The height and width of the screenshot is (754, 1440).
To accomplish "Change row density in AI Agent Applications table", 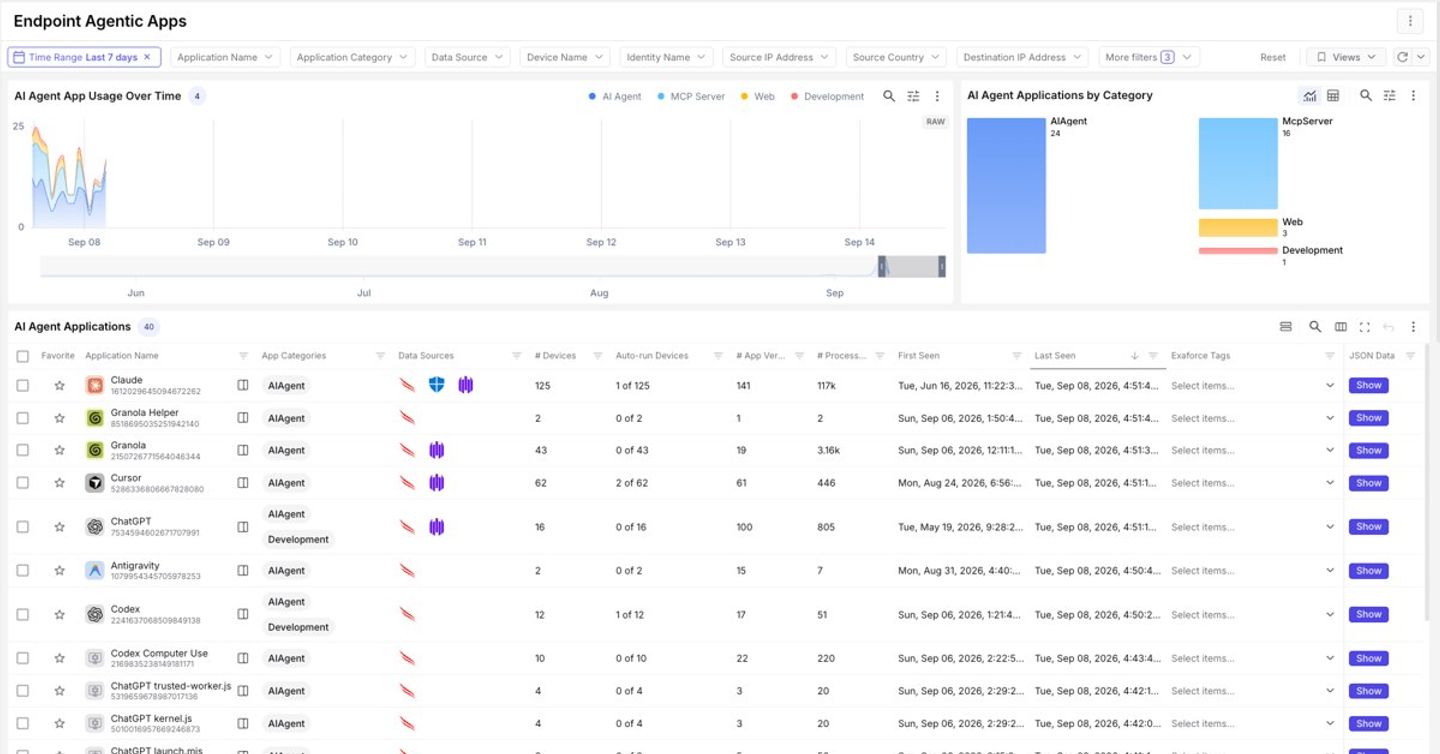I will tap(1286, 327).
